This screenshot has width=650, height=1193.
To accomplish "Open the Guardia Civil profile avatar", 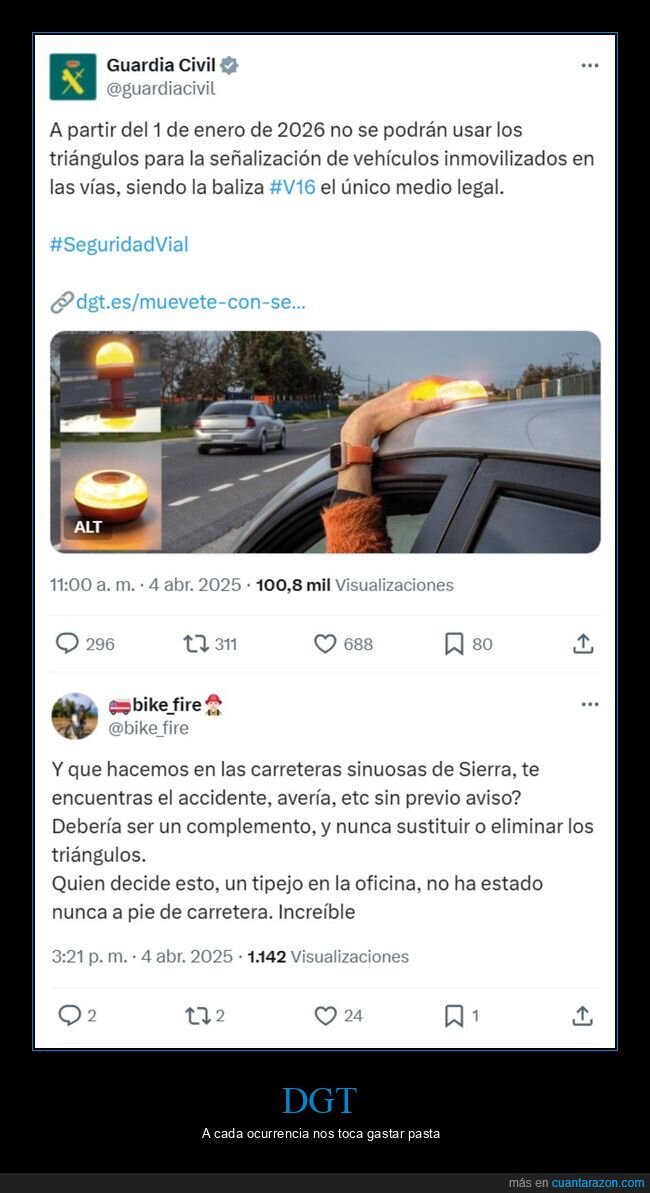I will pyautogui.click(x=73, y=77).
